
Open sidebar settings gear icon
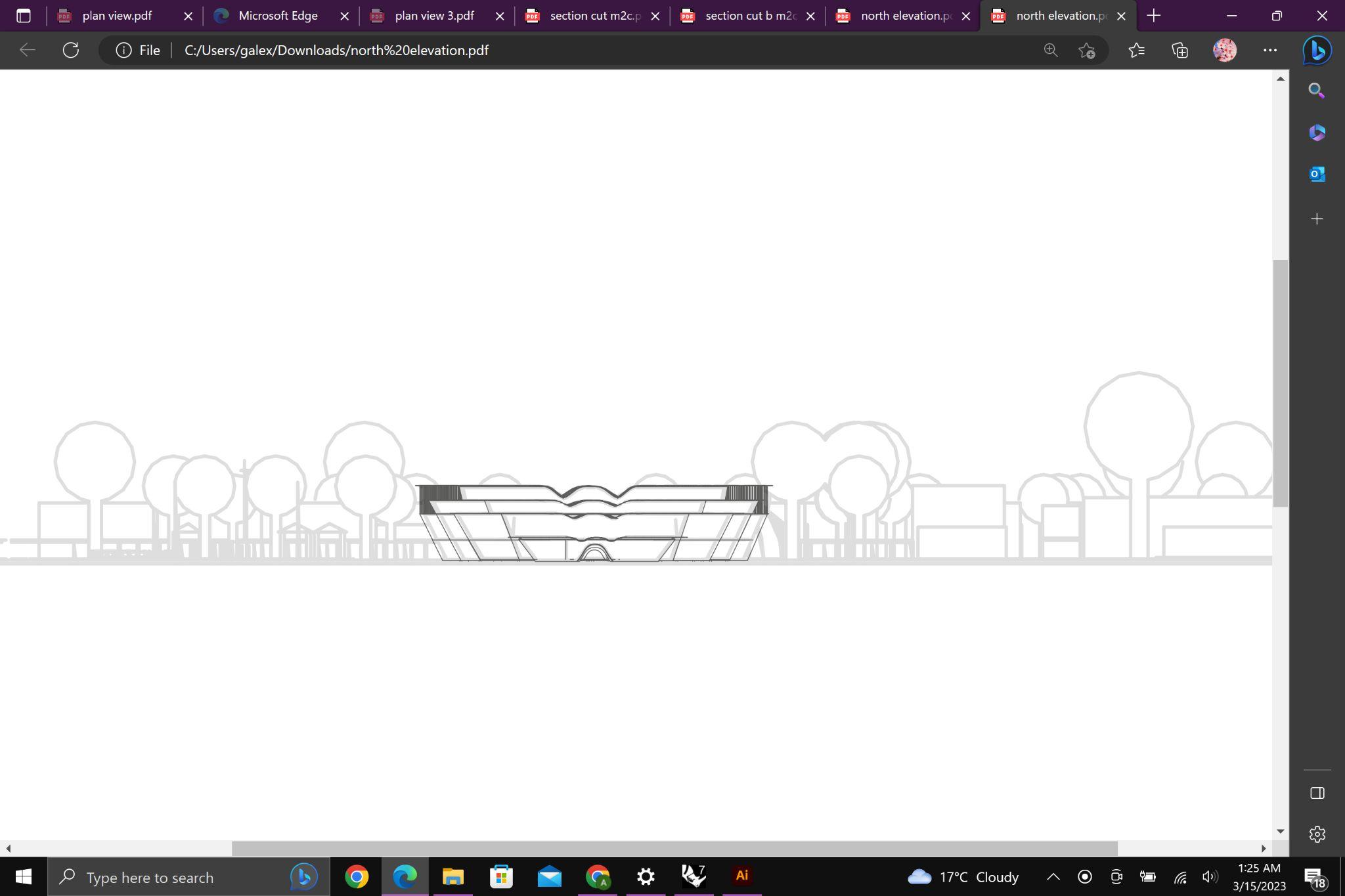(x=1317, y=834)
